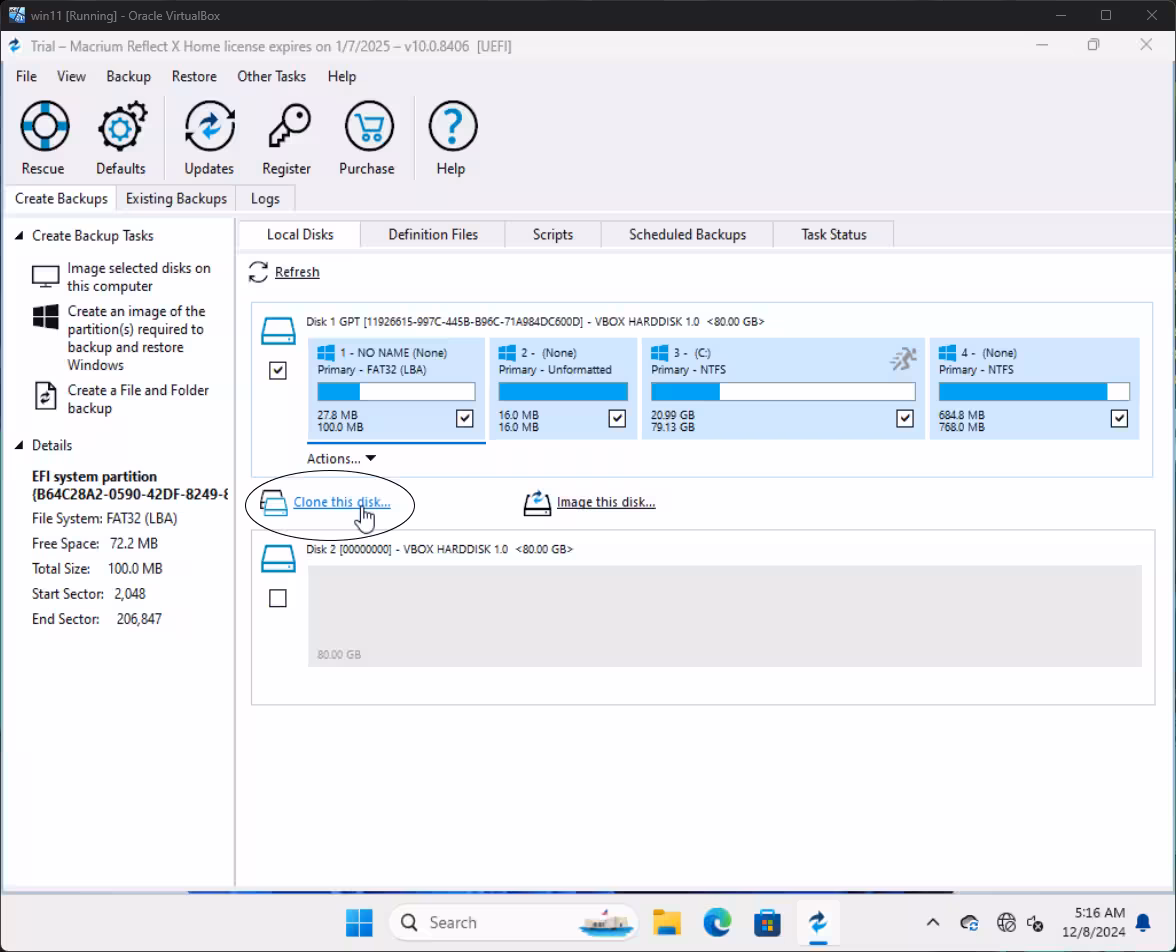This screenshot has height=952, width=1176.
Task: Switch to the Definition Files tab
Action: pos(433,235)
